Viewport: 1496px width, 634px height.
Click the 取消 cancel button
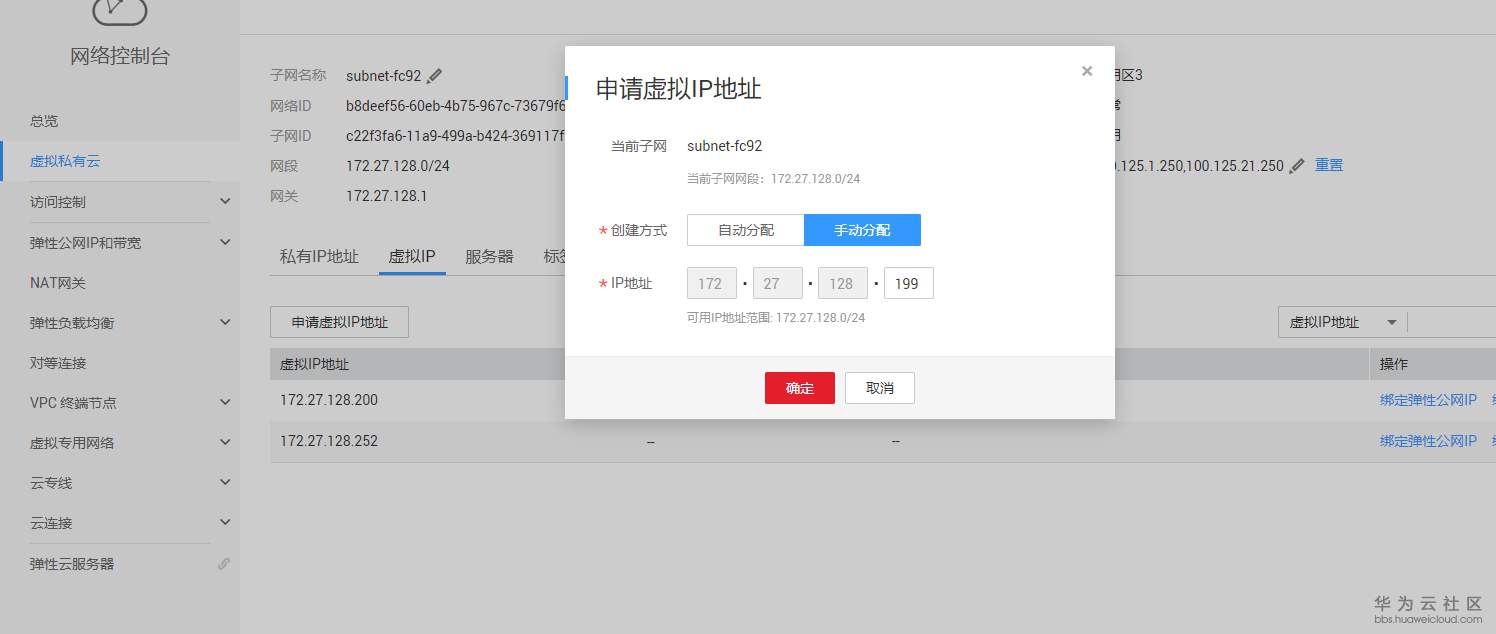(x=879, y=388)
